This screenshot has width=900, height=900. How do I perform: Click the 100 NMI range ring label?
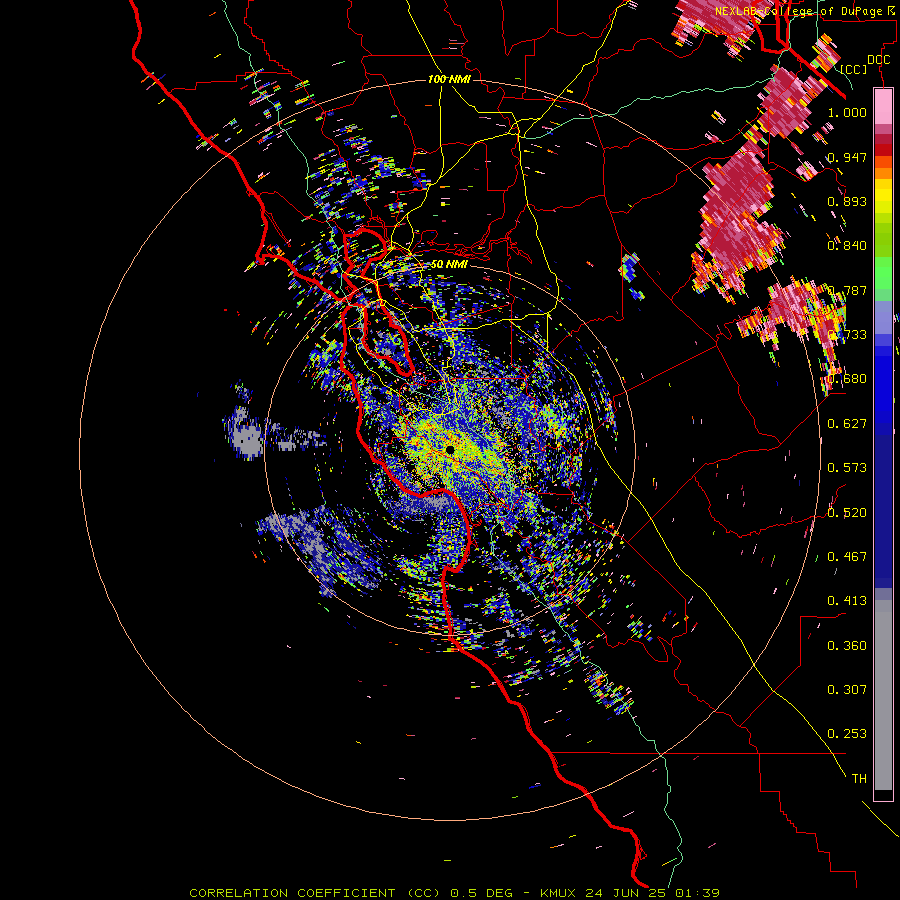tap(449, 79)
